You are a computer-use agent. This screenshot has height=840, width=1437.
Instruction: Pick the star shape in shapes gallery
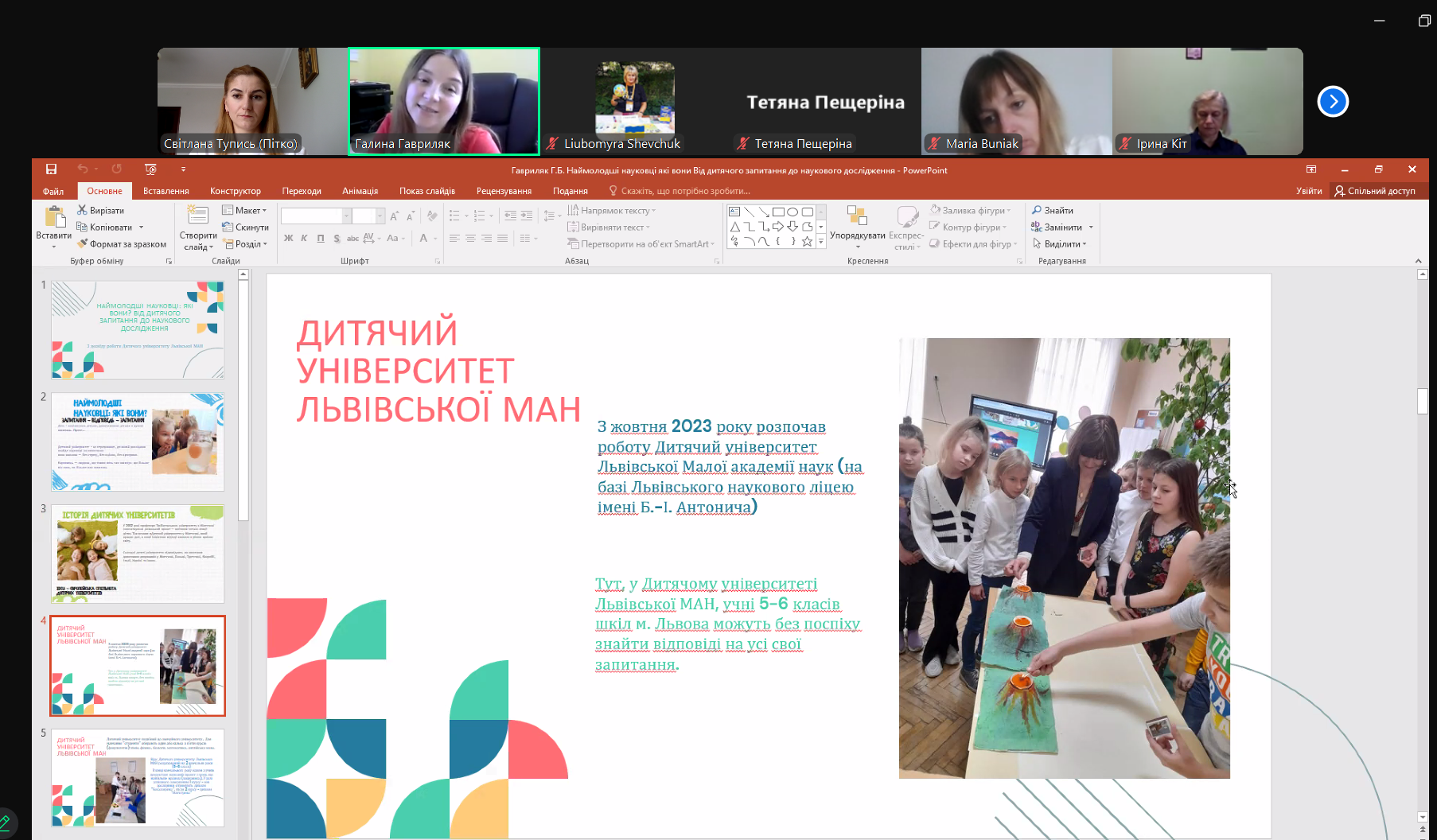tap(807, 242)
